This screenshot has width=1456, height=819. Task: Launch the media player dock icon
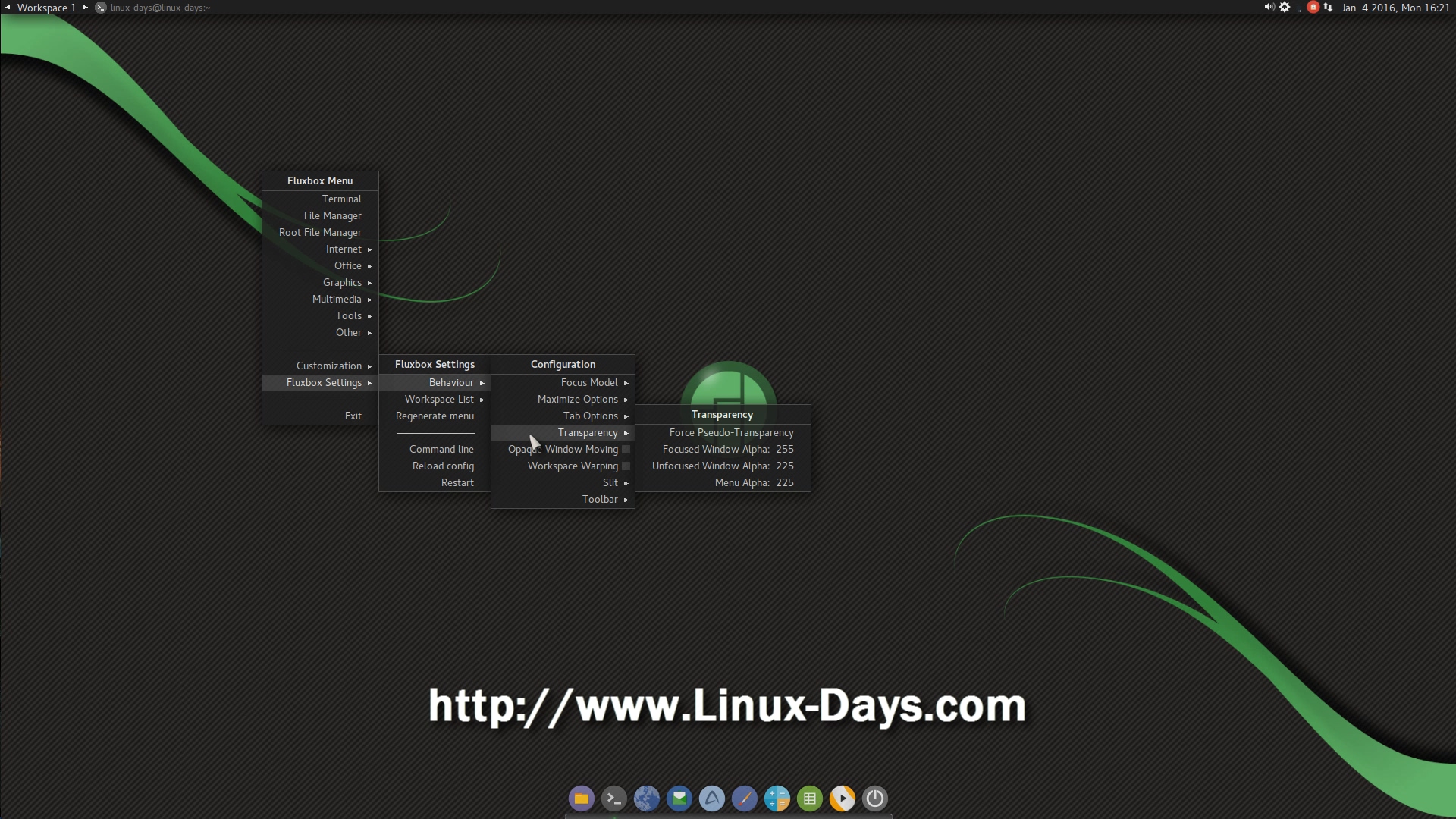tap(843, 798)
